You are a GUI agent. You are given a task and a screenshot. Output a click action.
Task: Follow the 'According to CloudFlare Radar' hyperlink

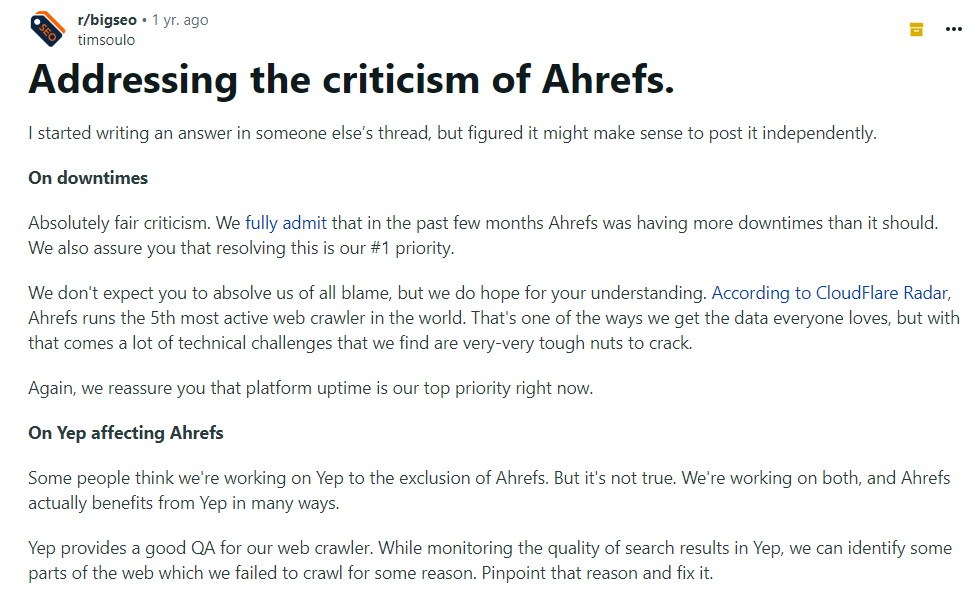(x=829, y=292)
